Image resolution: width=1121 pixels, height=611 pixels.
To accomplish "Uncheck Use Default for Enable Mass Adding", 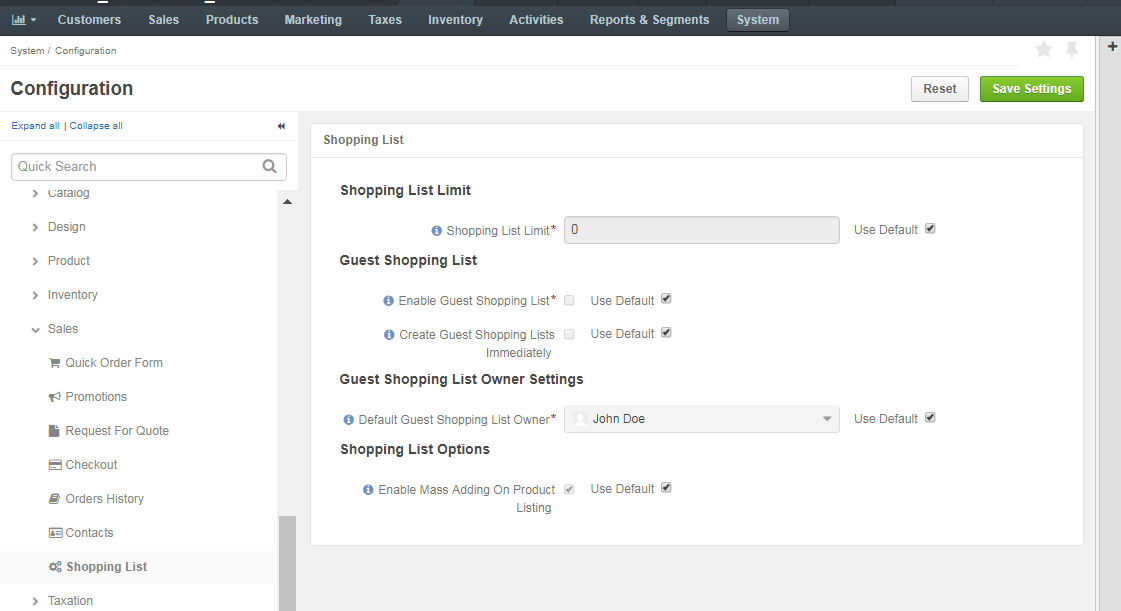I will point(666,487).
